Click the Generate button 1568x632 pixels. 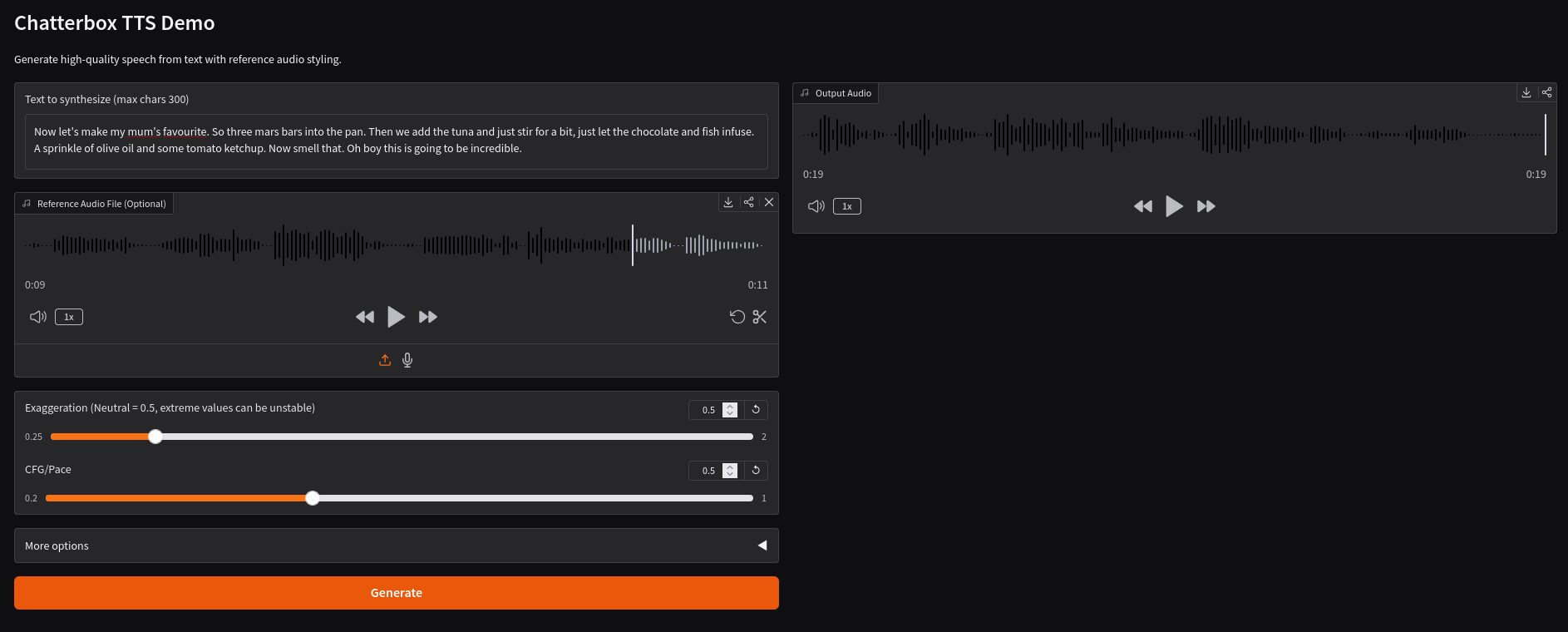(397, 593)
